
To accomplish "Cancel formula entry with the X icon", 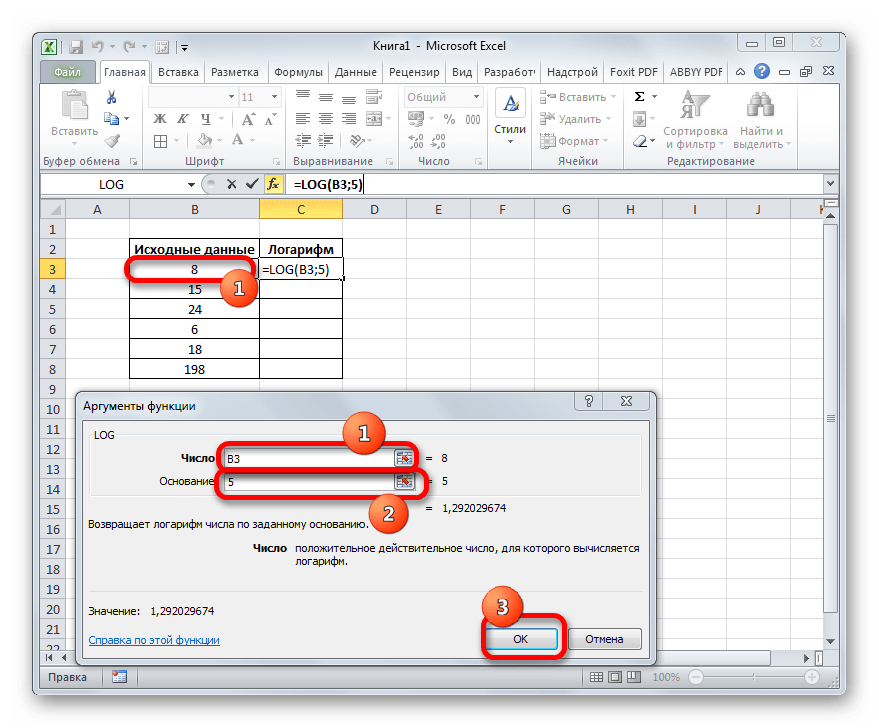I will pos(231,184).
